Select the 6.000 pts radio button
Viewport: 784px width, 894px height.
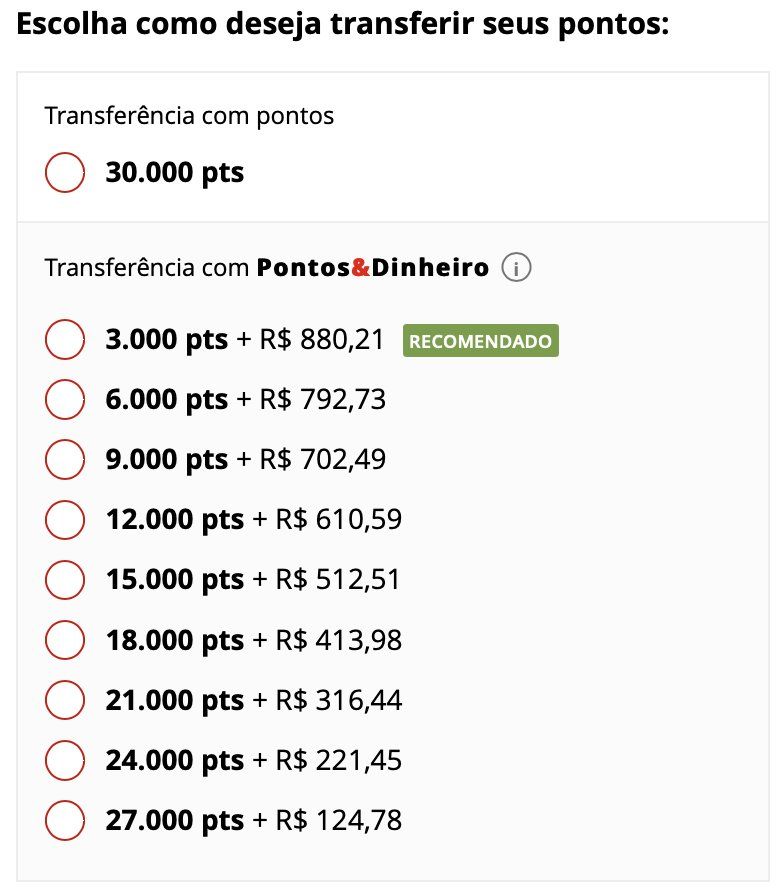point(65,399)
